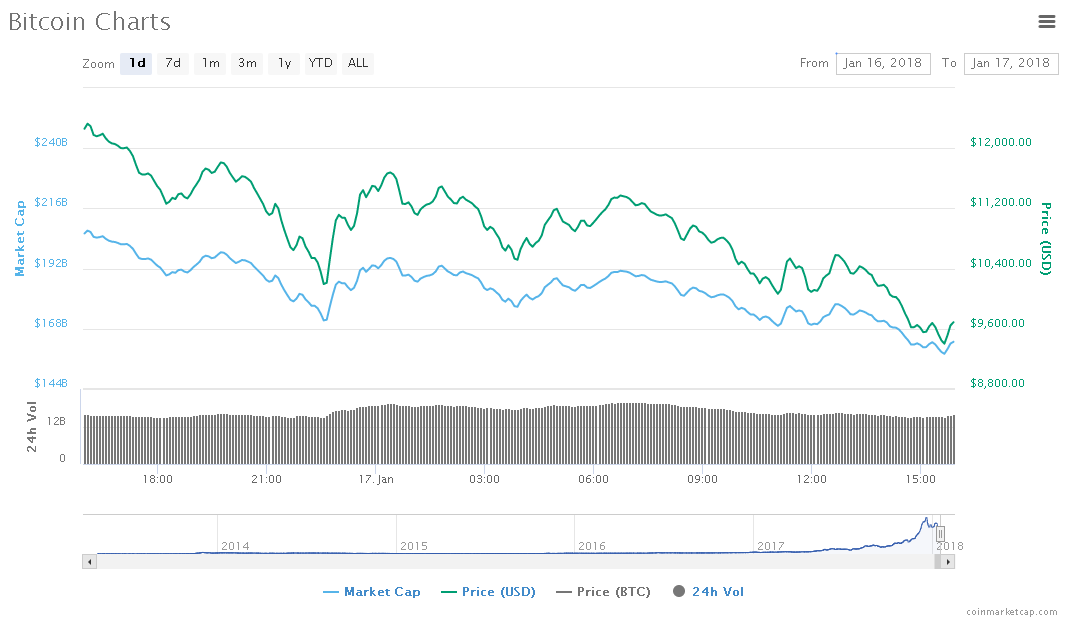Click the 2014 label in the navigator

[x=235, y=546]
